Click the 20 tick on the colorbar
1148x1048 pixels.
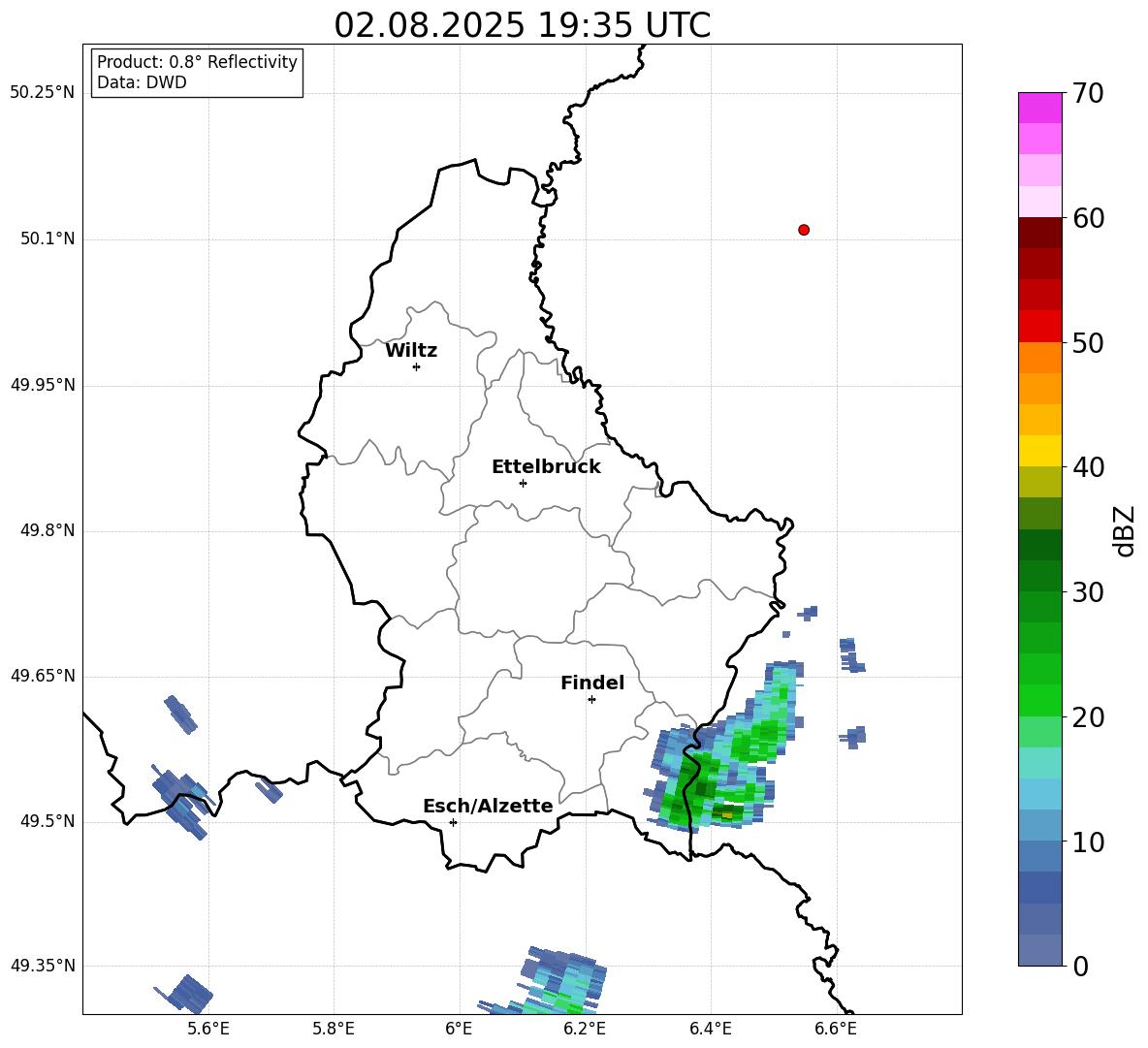tap(1088, 717)
